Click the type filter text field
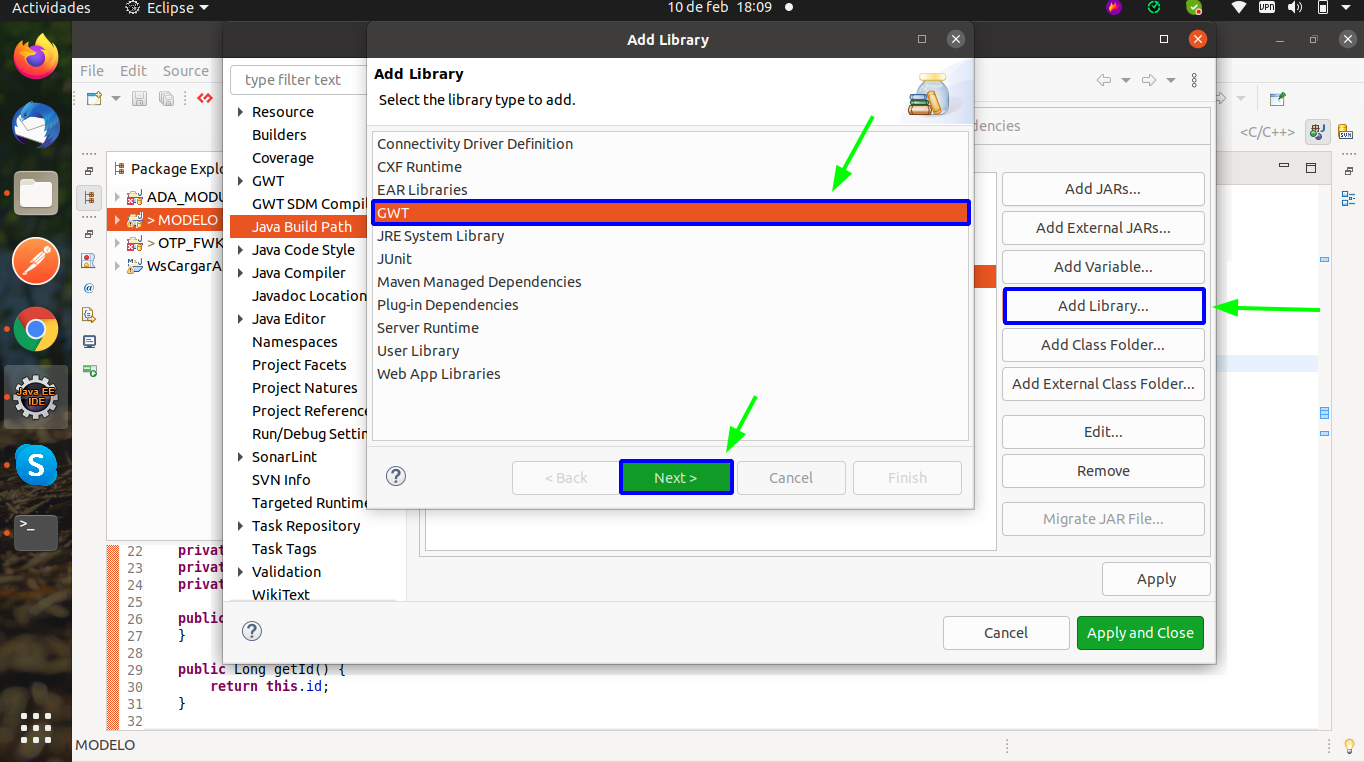This screenshot has height=762, width=1364. coord(298,80)
